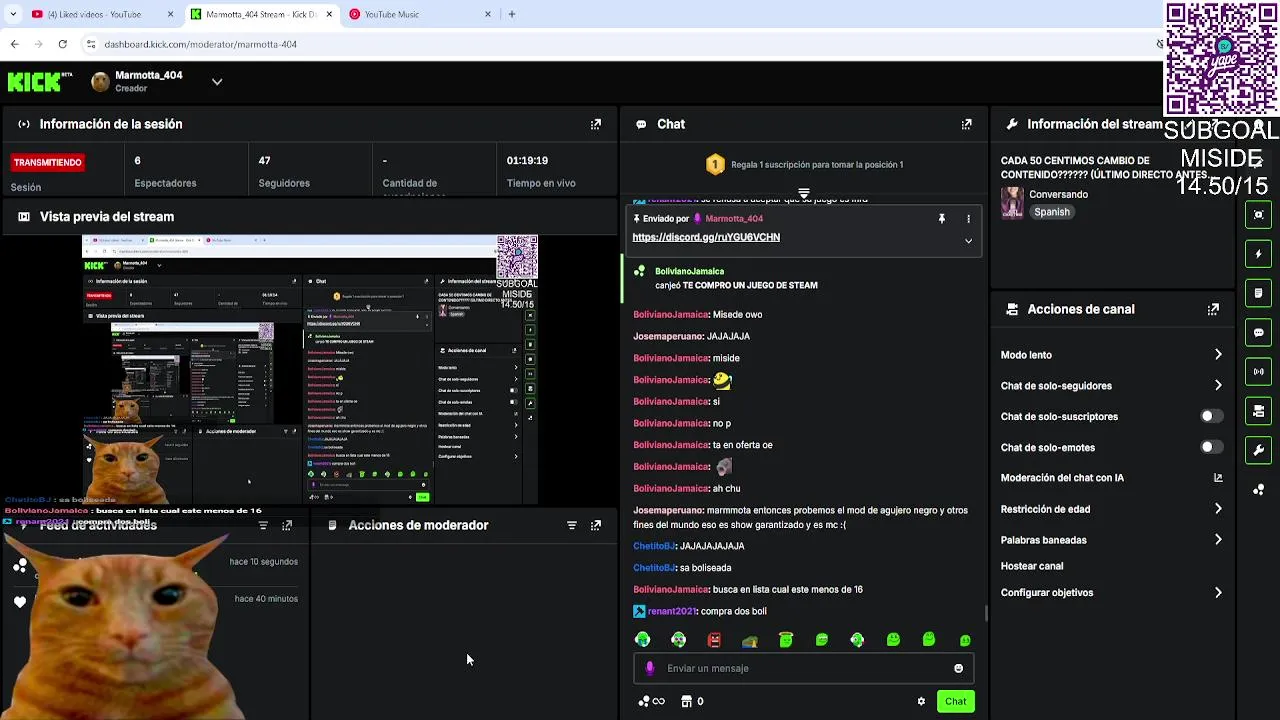Image resolution: width=1280 pixels, height=720 pixels.
Task: Click the 'hace 10 segundos' activity entry
Action: (x=264, y=562)
